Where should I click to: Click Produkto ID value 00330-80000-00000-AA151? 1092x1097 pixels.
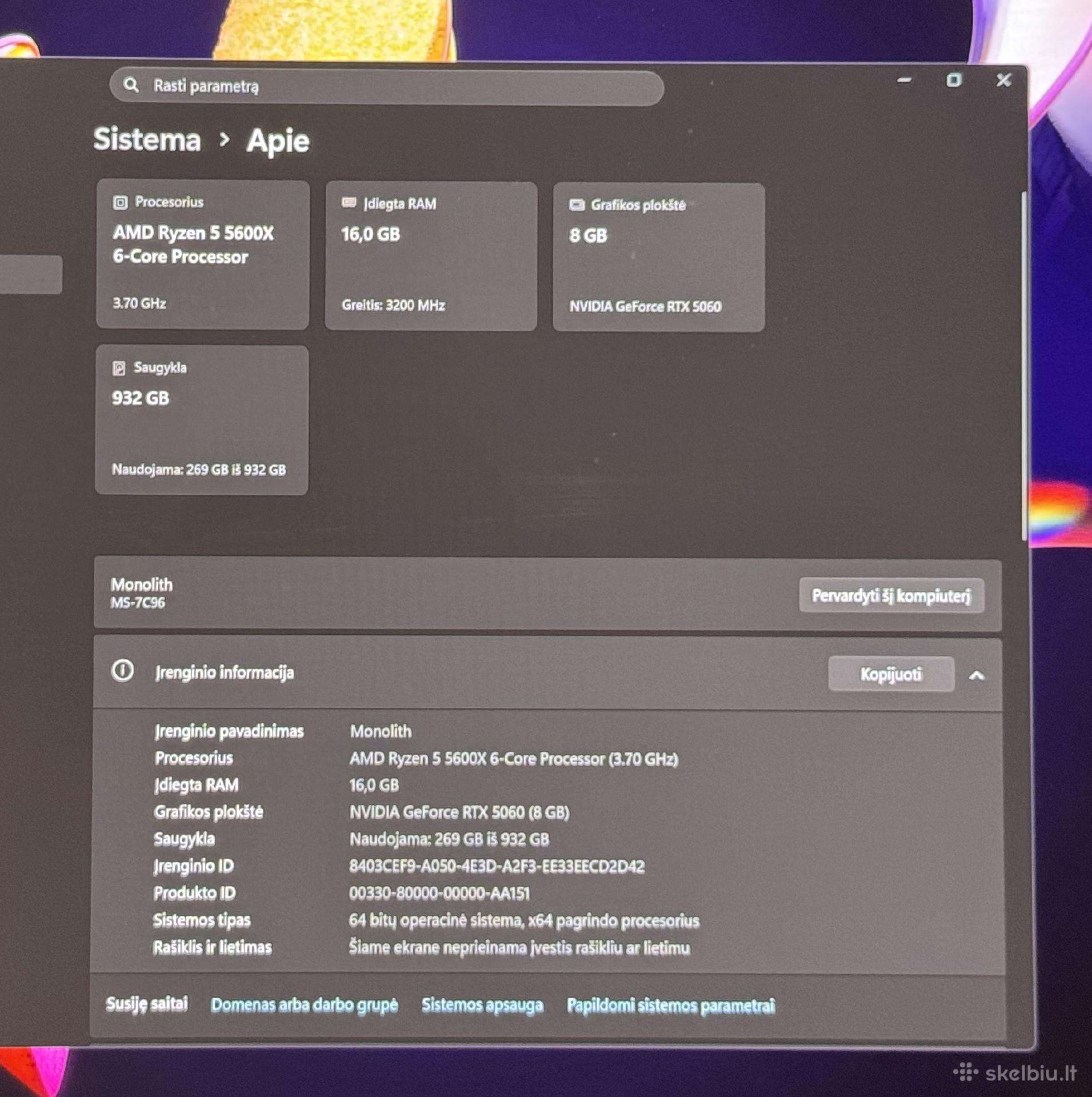click(x=439, y=893)
